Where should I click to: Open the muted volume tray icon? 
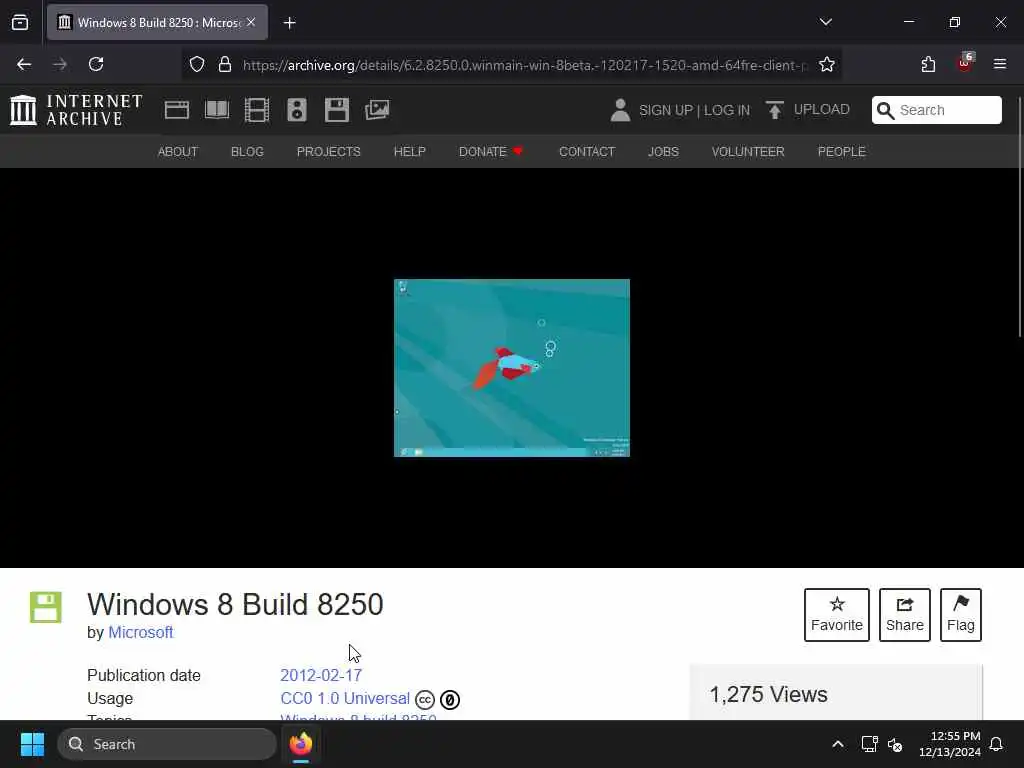click(895, 744)
